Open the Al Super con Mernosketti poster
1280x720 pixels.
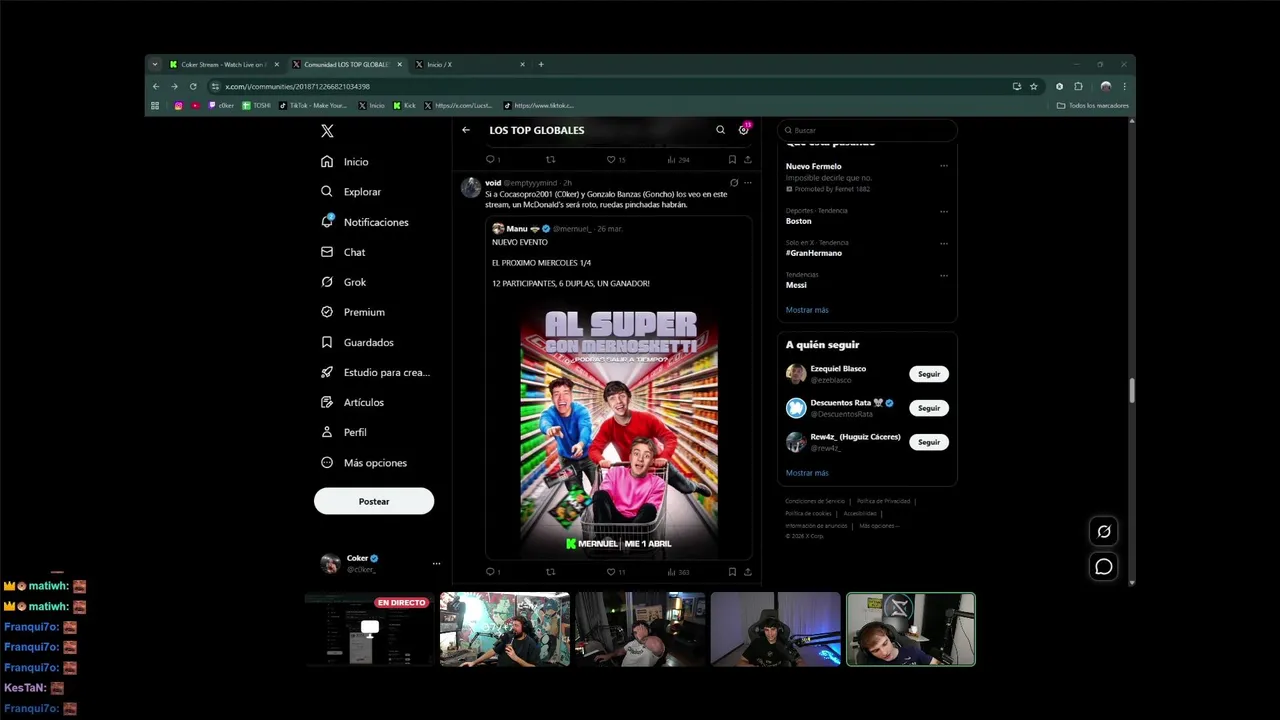[x=619, y=430]
